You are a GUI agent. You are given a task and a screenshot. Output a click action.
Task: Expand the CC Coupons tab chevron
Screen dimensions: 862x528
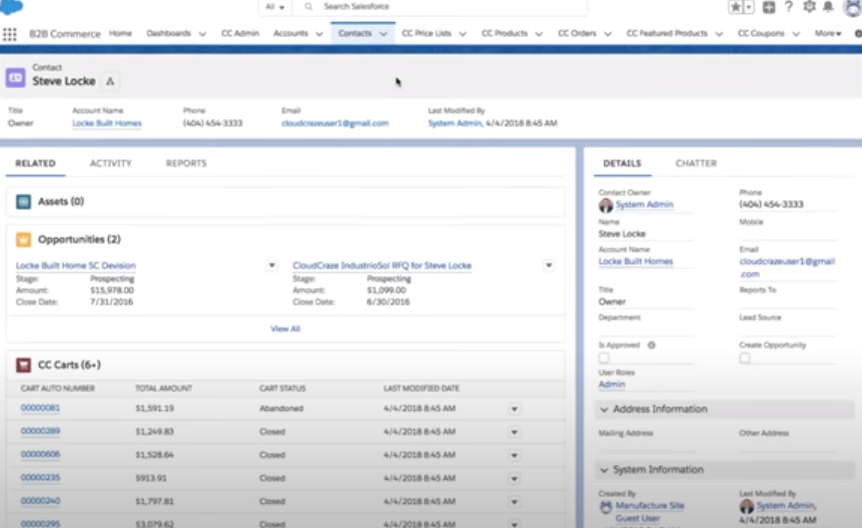pyautogui.click(x=796, y=34)
